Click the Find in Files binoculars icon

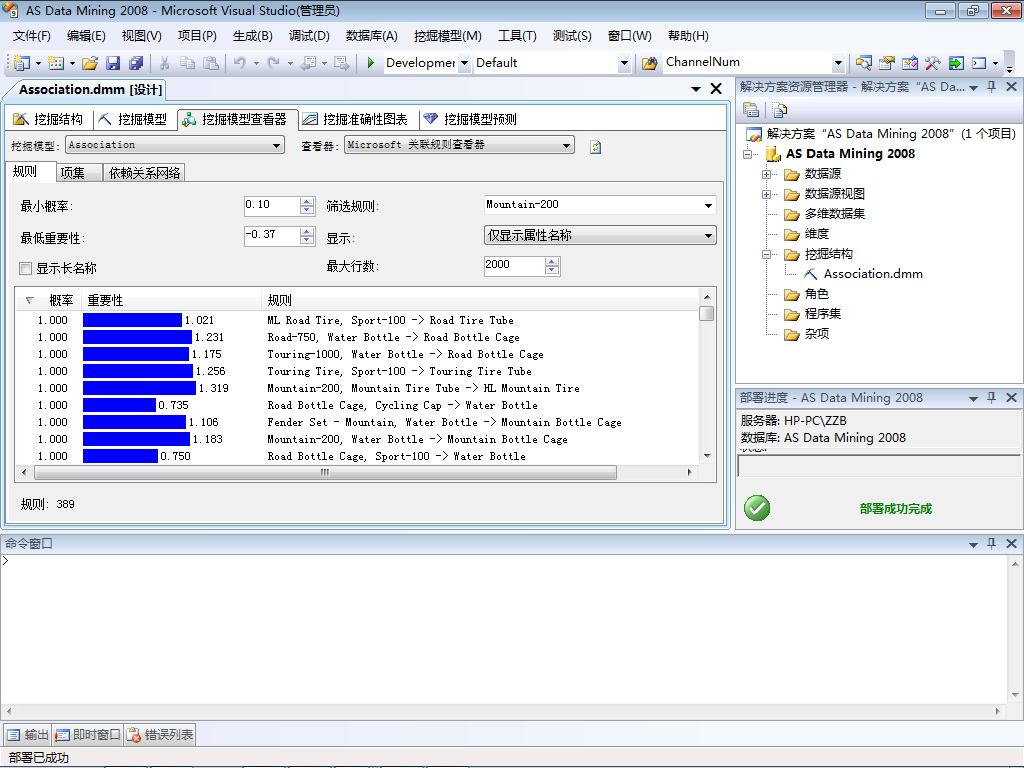point(649,63)
